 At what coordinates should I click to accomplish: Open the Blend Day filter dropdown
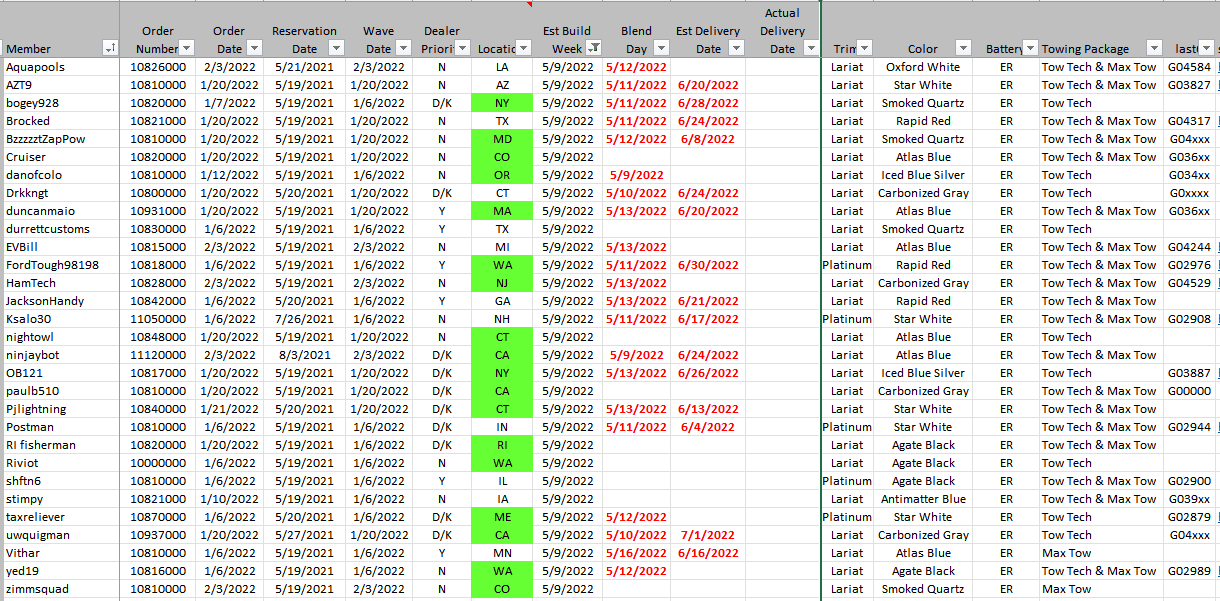tap(660, 48)
